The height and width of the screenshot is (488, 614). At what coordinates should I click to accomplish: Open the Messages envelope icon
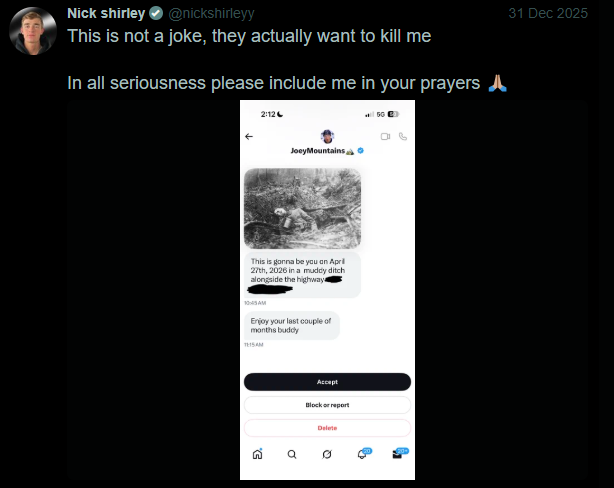[399, 454]
